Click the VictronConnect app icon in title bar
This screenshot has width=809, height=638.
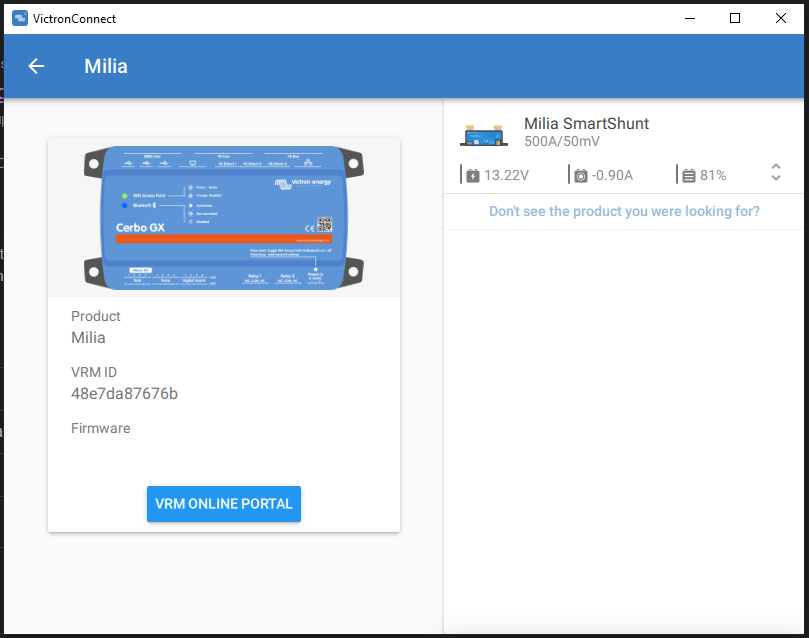coord(20,19)
